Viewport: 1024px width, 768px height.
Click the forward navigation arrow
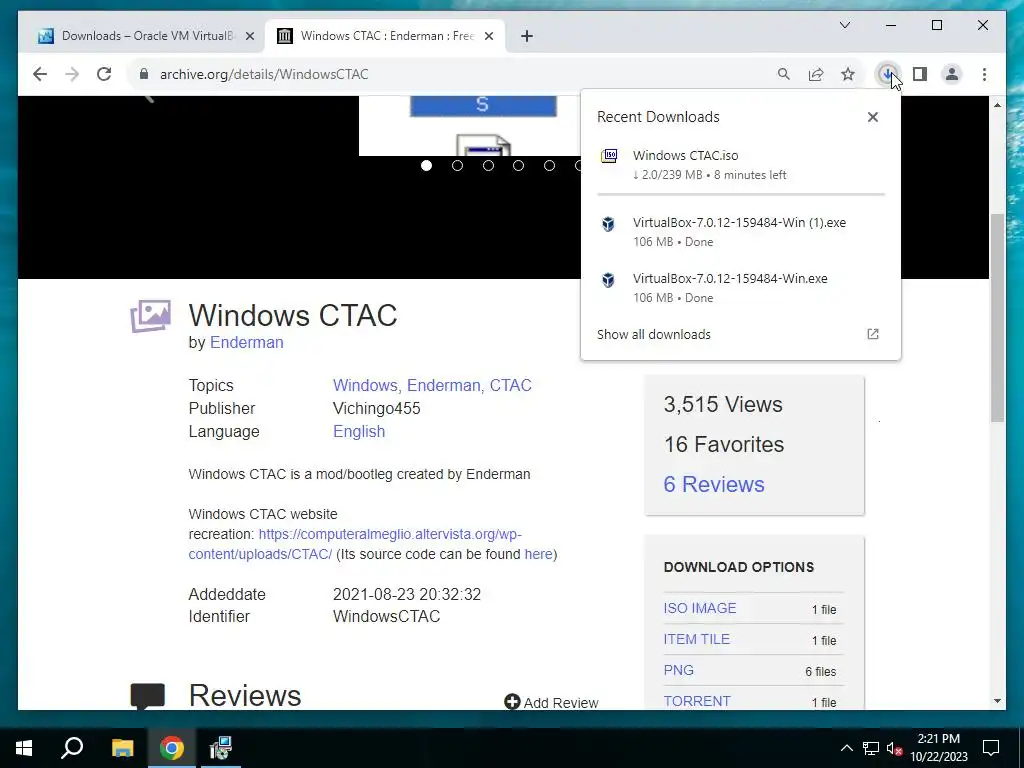click(x=72, y=74)
